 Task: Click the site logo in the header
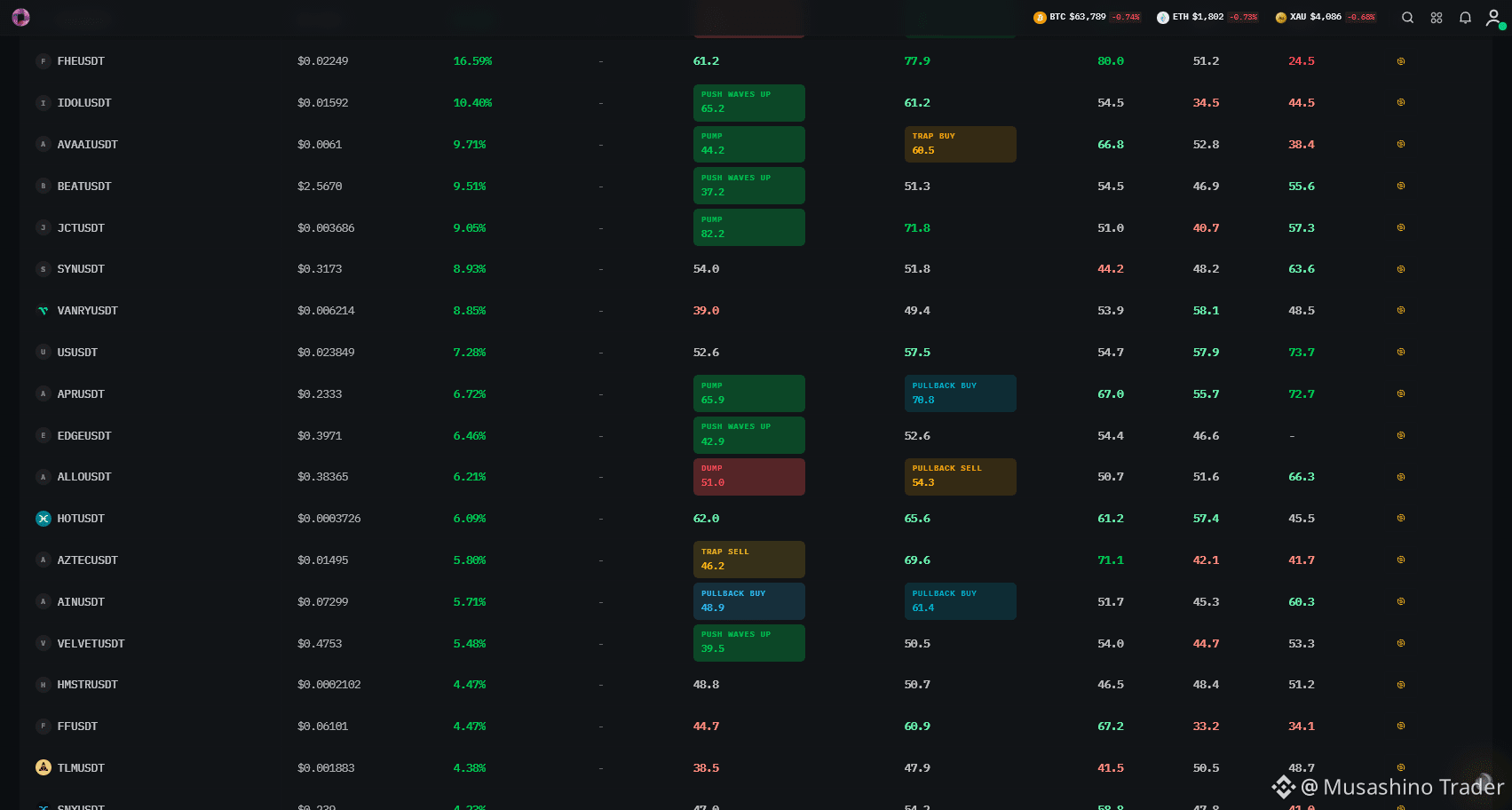pos(21,17)
